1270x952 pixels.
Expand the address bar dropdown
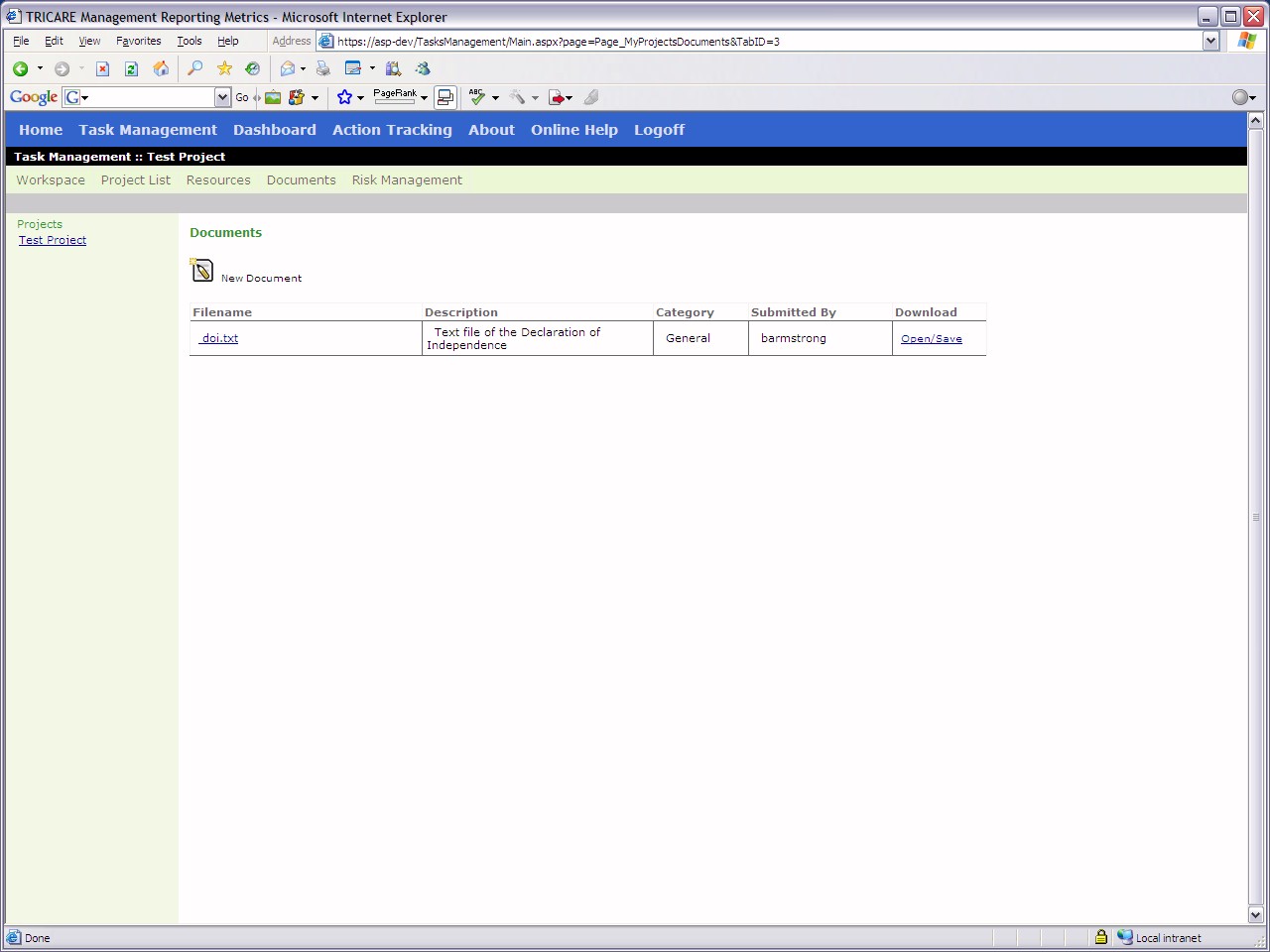pyautogui.click(x=1210, y=41)
